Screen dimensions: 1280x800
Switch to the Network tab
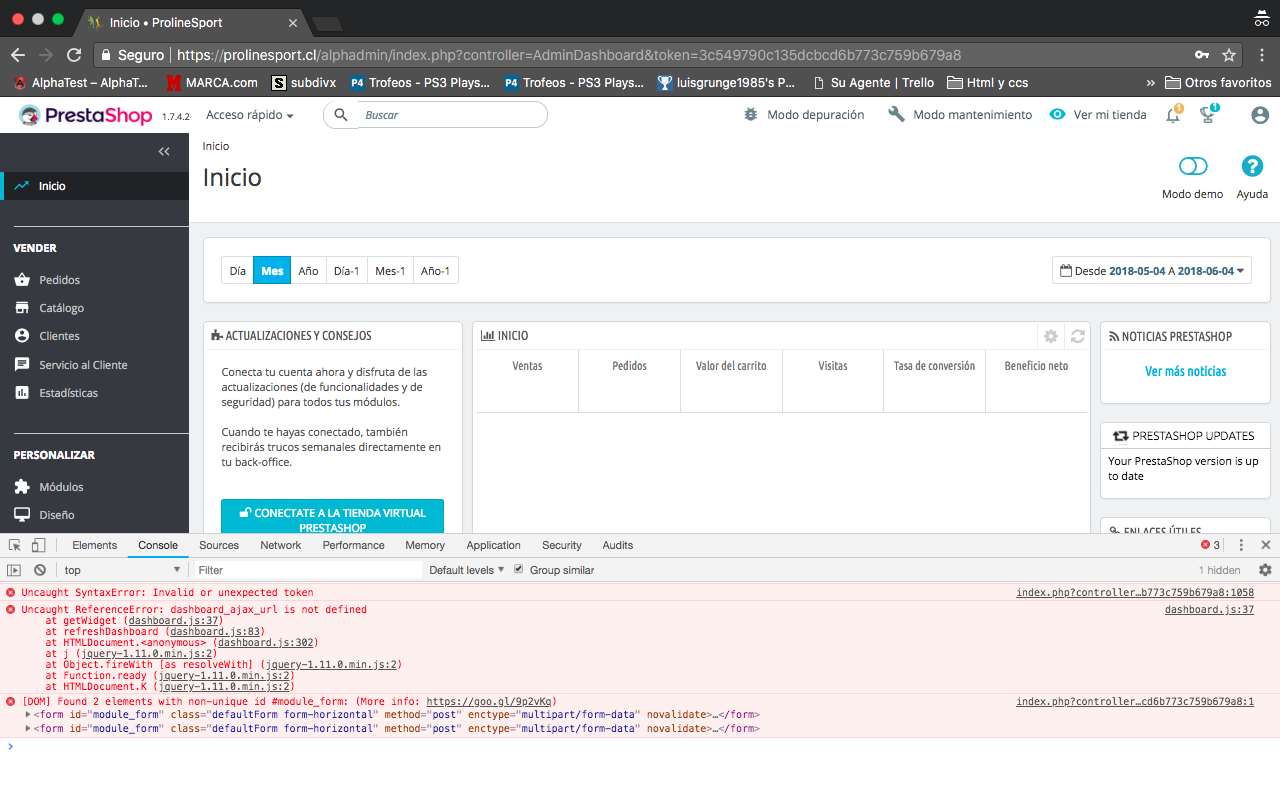click(280, 545)
